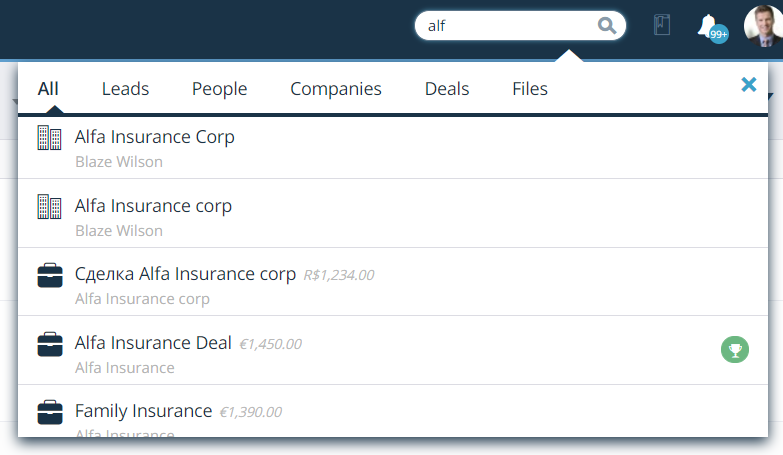Click the search magnifier icon
This screenshot has width=783, height=455.
607,25
